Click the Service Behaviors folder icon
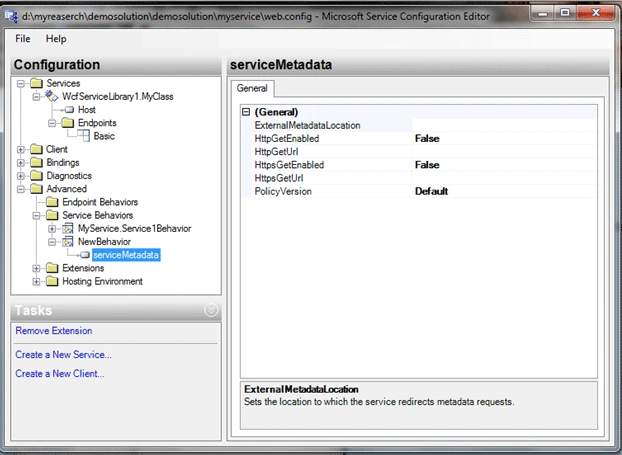Viewport: 622px width, 455px height. [x=52, y=215]
